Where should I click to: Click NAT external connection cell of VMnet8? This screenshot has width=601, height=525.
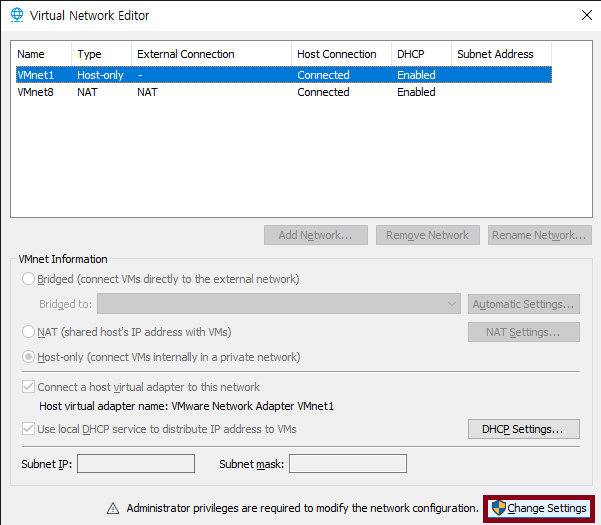click(147, 92)
